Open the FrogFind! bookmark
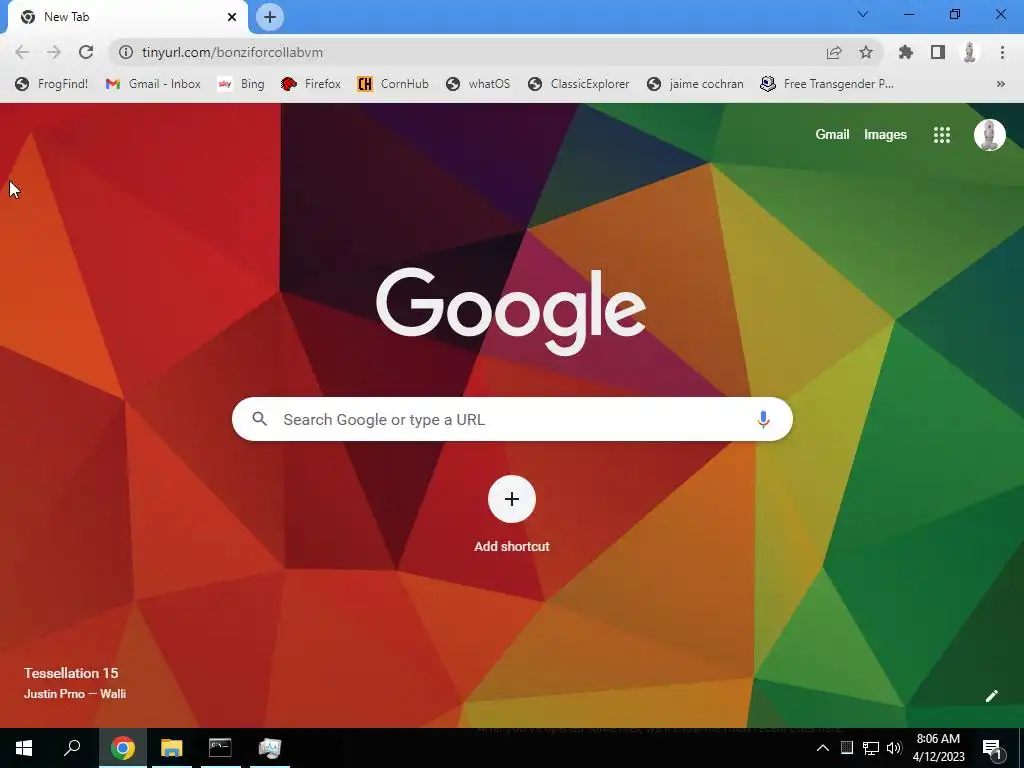 [x=52, y=84]
